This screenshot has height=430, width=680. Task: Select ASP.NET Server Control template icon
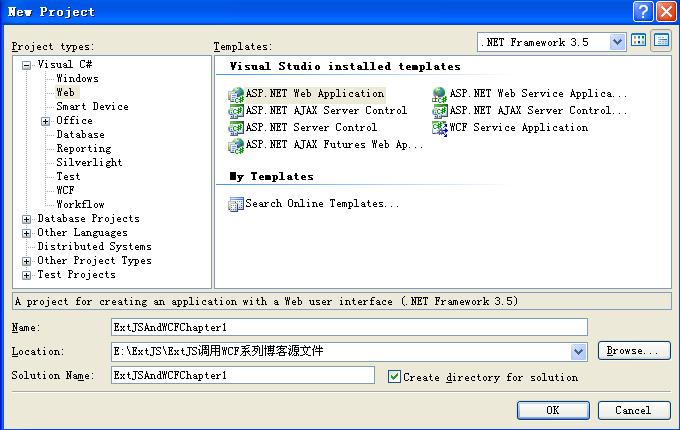point(236,128)
